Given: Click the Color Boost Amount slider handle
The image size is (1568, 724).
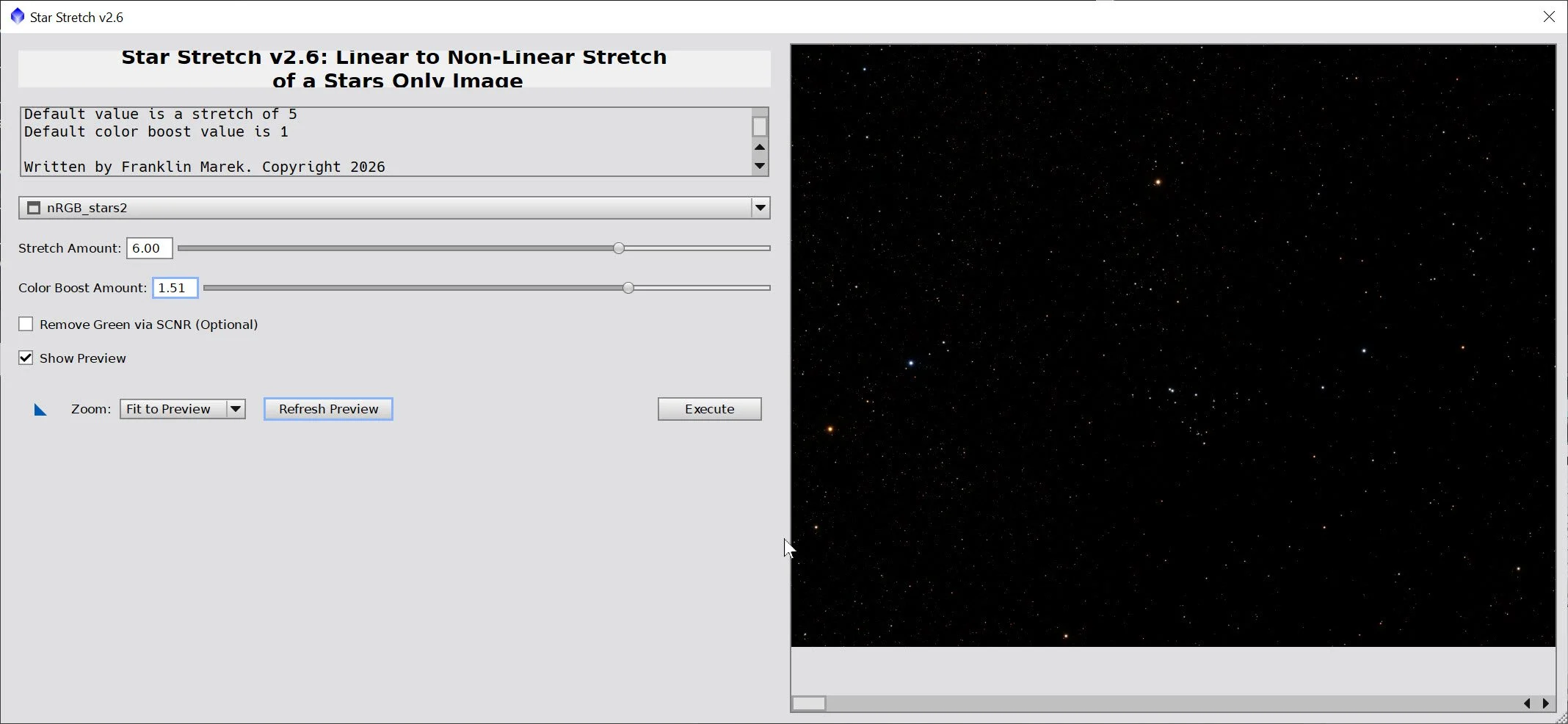Looking at the screenshot, I should 628,288.
